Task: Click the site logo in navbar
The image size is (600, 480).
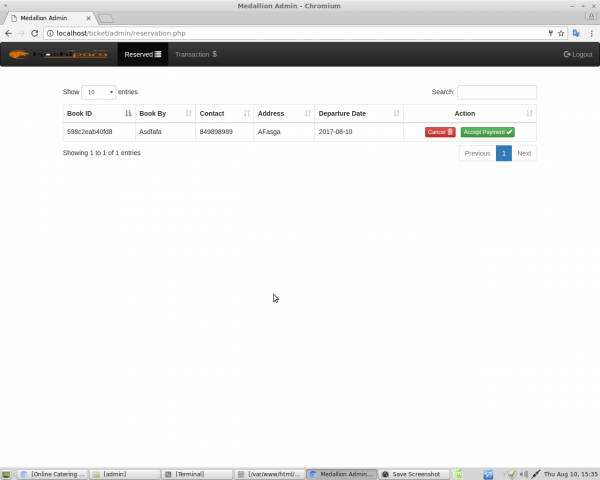Action: (x=58, y=54)
